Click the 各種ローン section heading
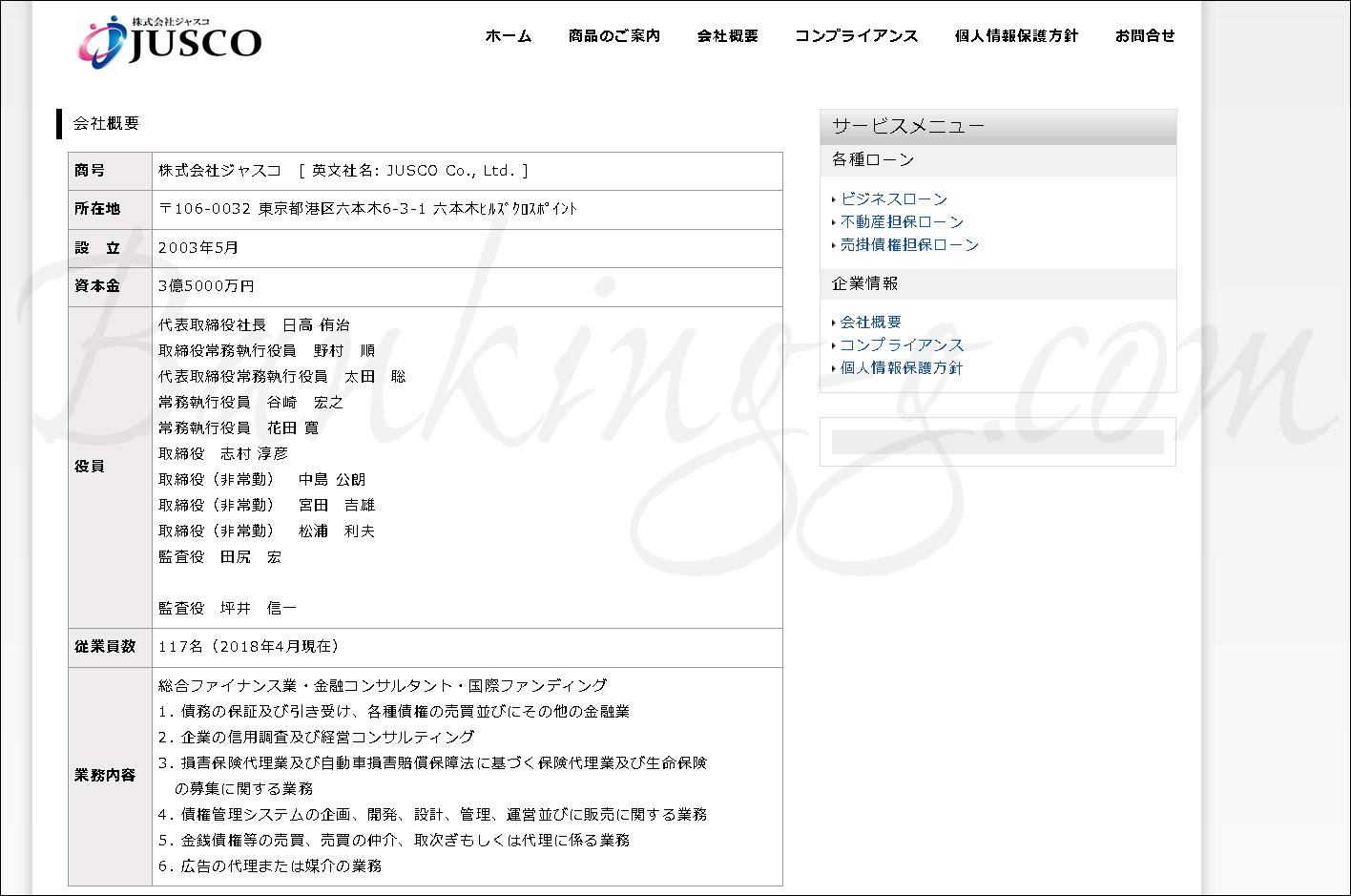 [x=873, y=160]
